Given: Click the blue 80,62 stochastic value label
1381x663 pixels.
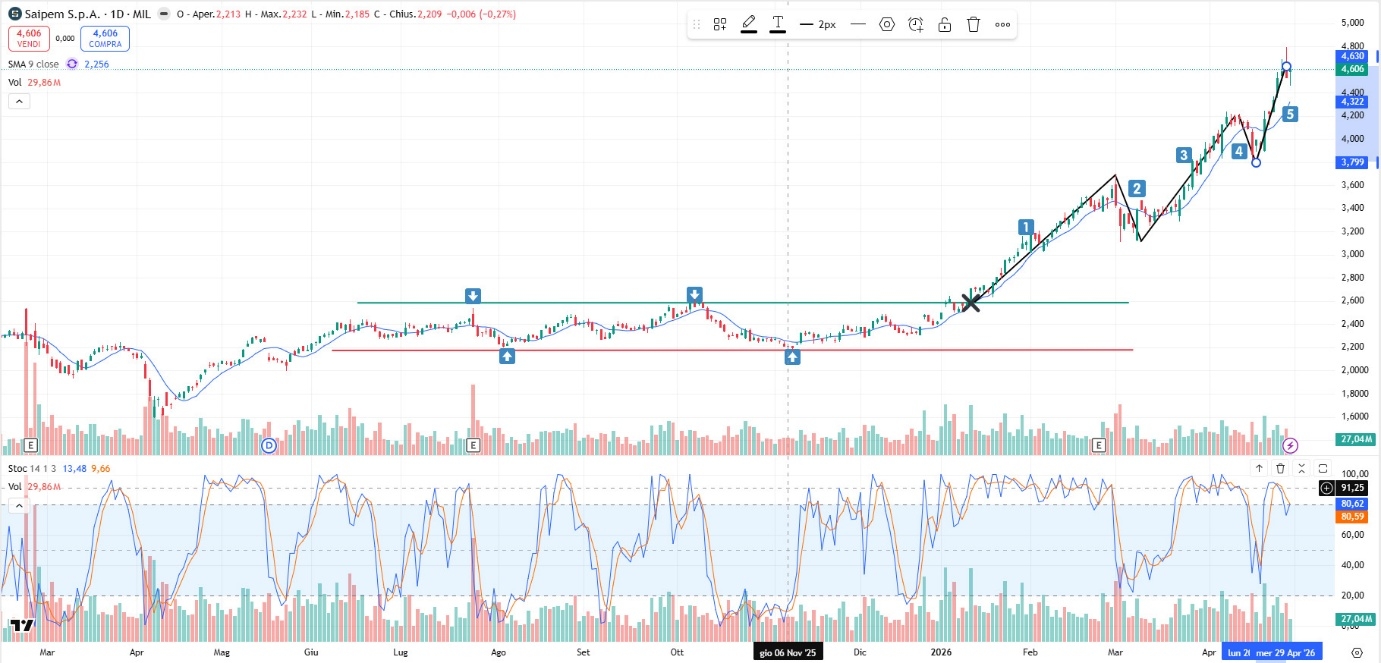Looking at the screenshot, I should (x=1352, y=504).
